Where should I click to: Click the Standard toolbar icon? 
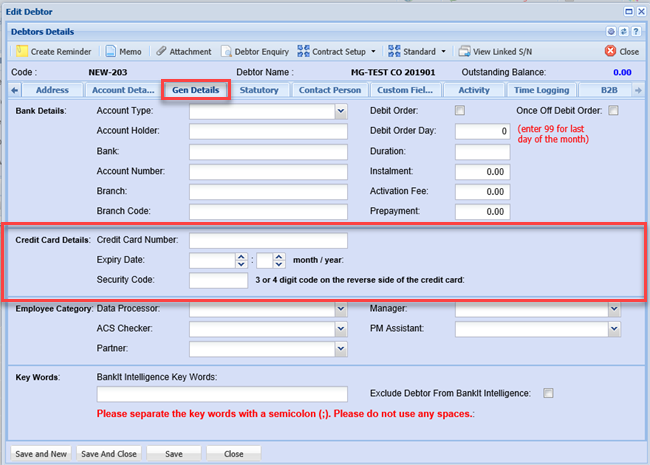[x=394, y=51]
